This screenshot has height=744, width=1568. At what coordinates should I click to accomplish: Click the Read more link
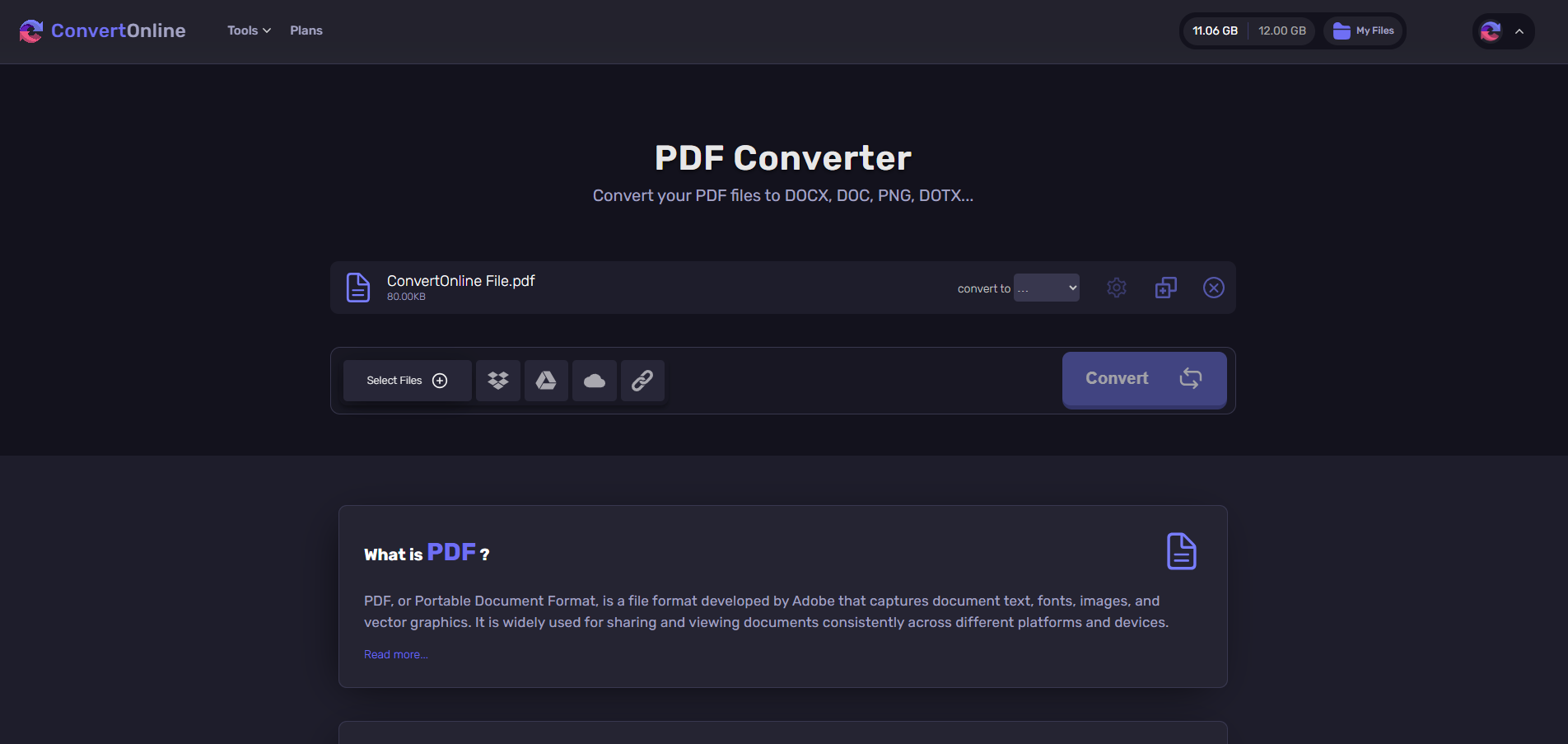pos(395,654)
